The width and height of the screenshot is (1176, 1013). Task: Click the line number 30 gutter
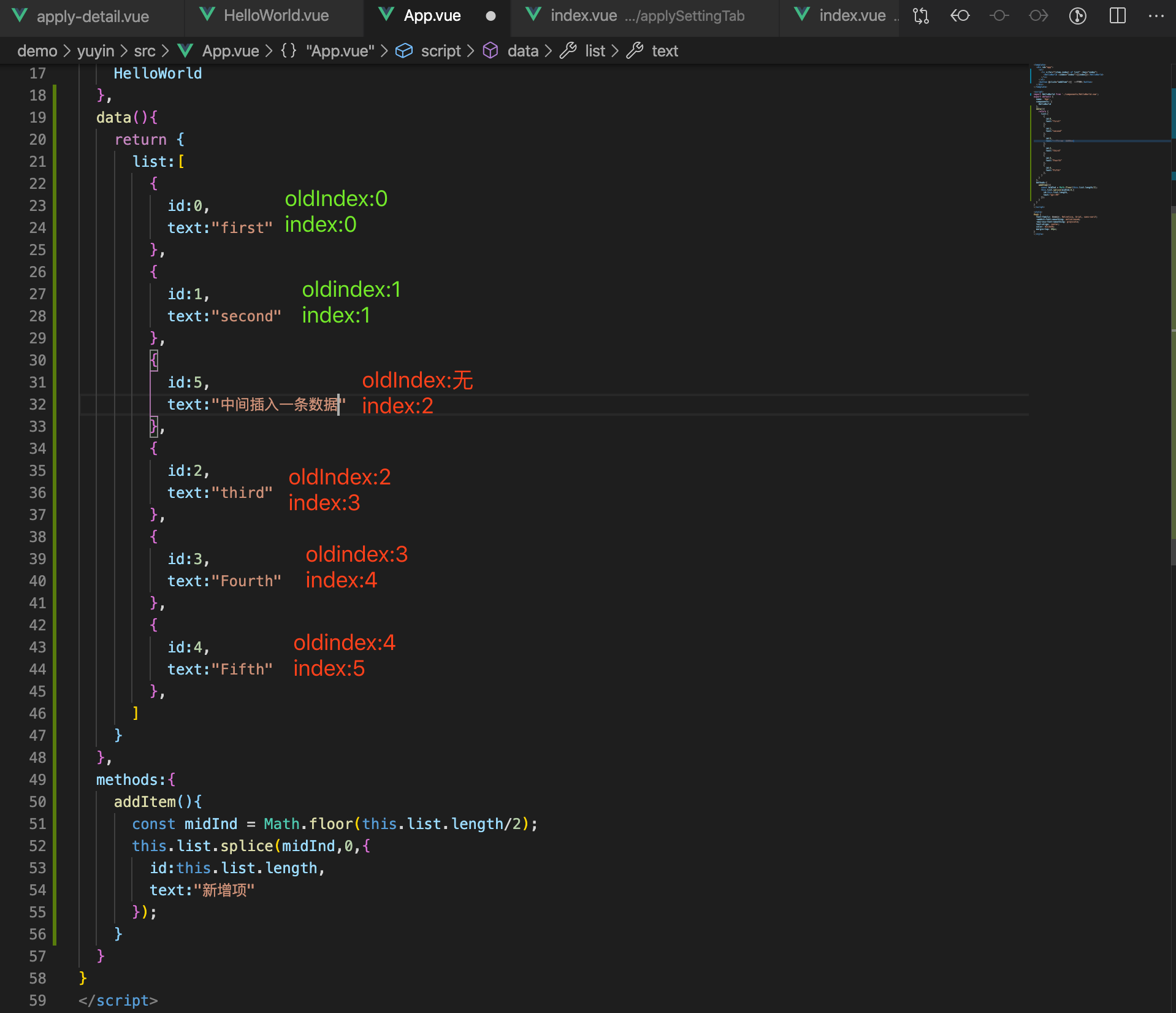37,361
